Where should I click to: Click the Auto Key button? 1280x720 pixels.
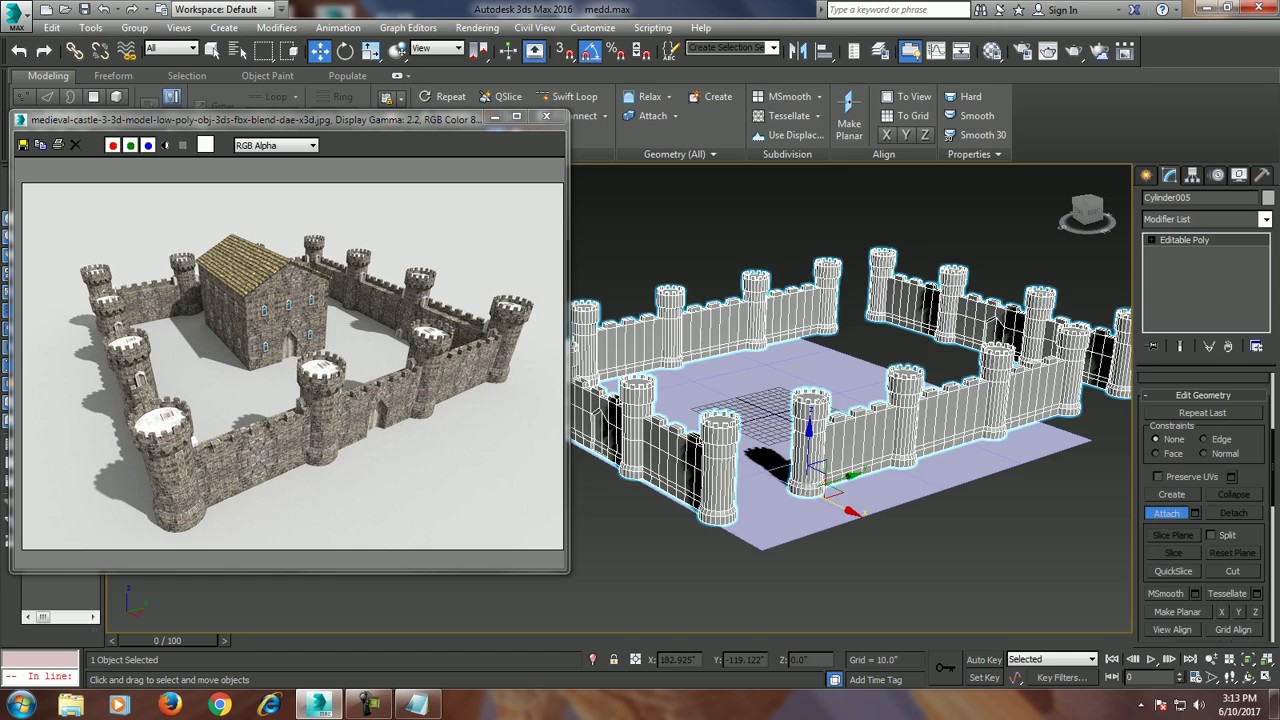tap(984, 660)
